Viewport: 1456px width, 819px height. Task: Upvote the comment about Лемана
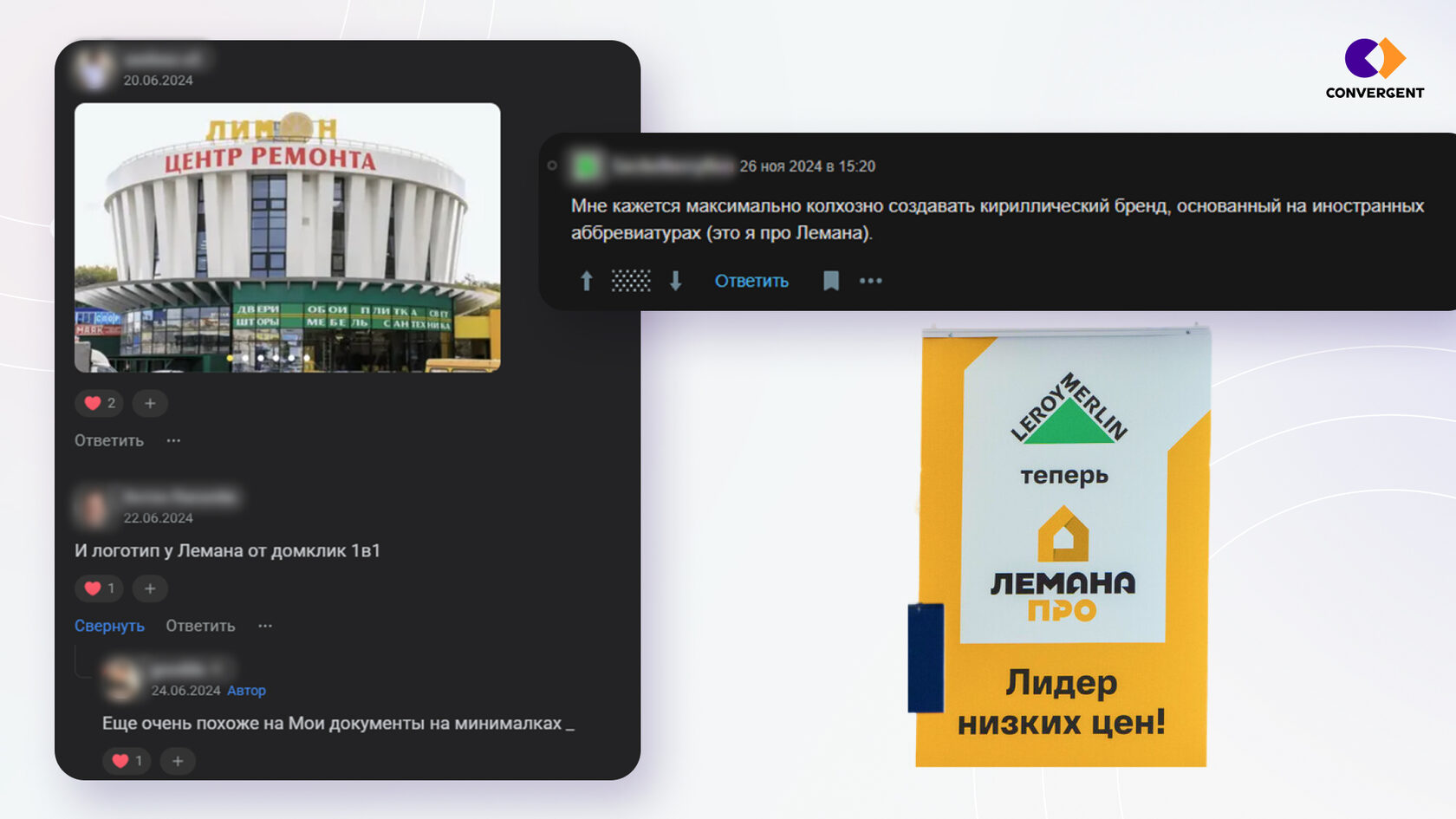(x=587, y=280)
